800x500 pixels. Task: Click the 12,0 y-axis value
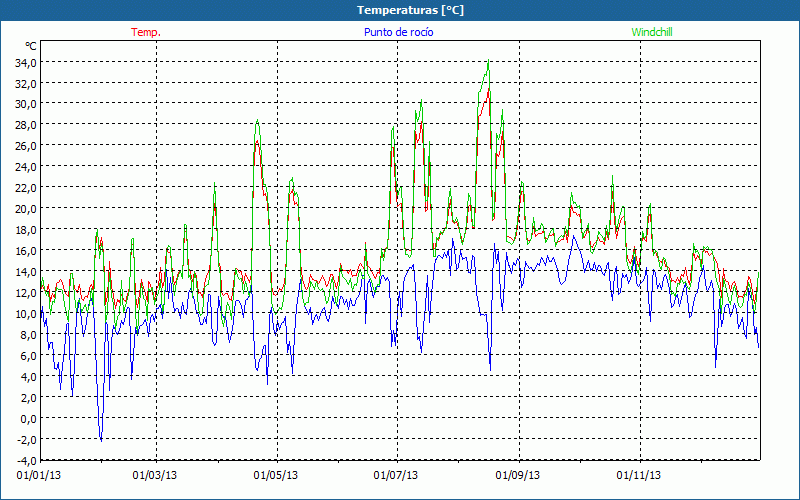(x=26, y=293)
